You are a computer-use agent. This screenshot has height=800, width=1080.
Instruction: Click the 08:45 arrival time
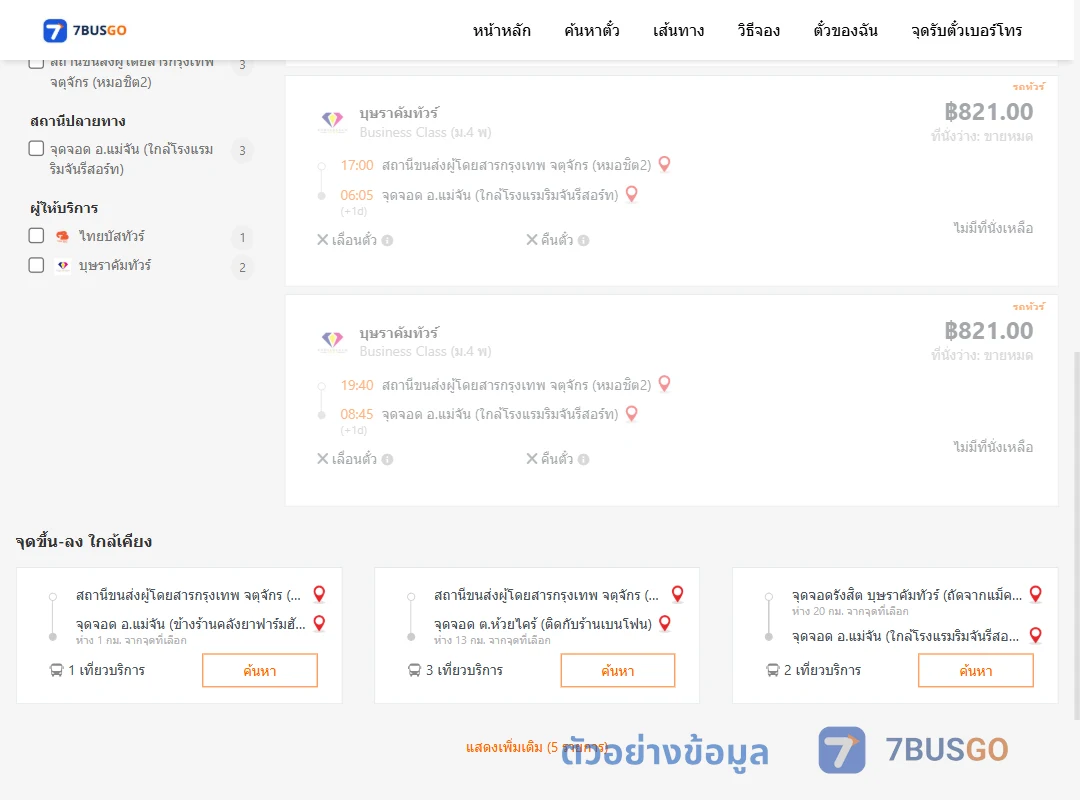click(357, 414)
